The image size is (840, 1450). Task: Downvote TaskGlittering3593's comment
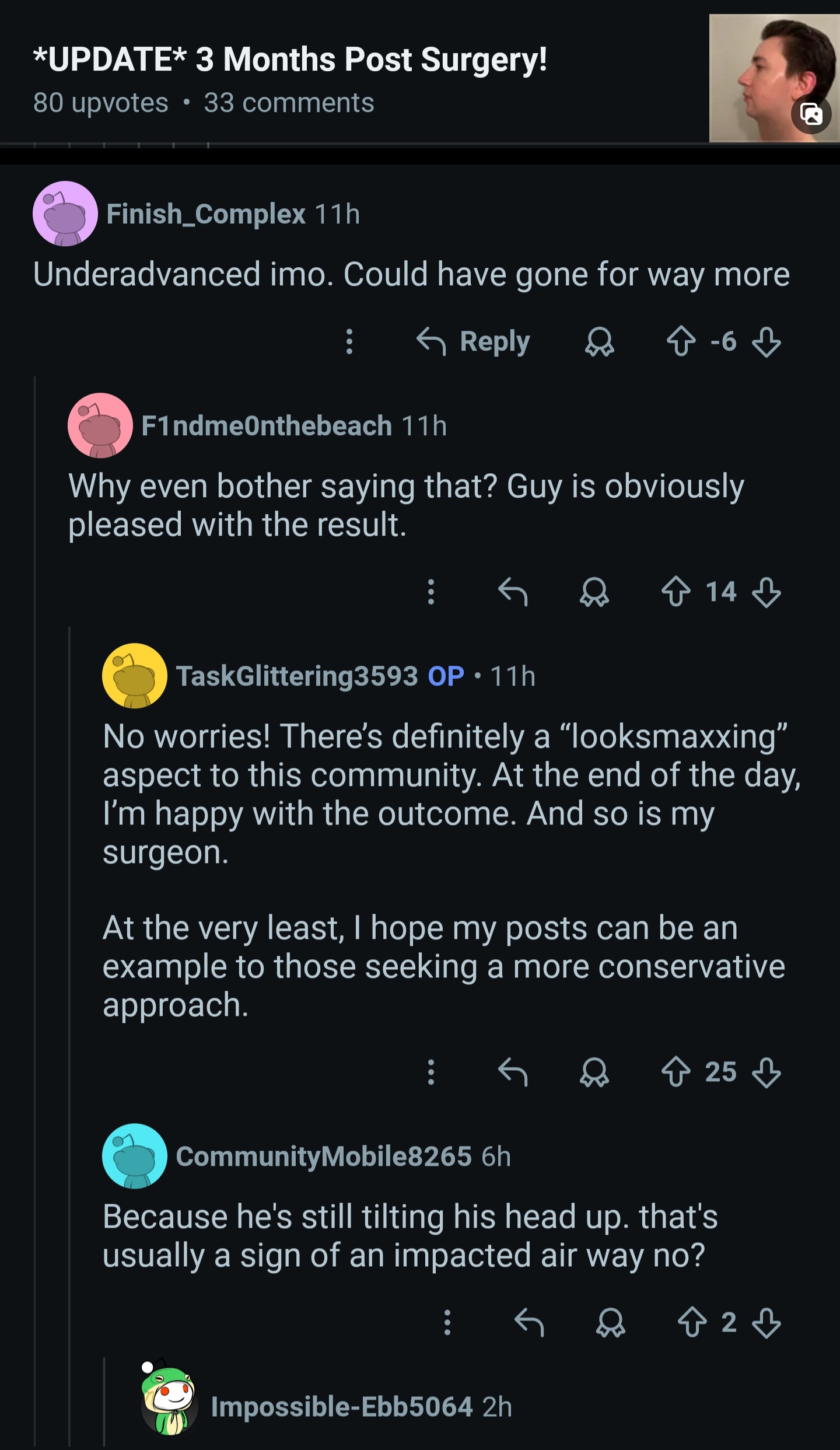coord(766,1071)
